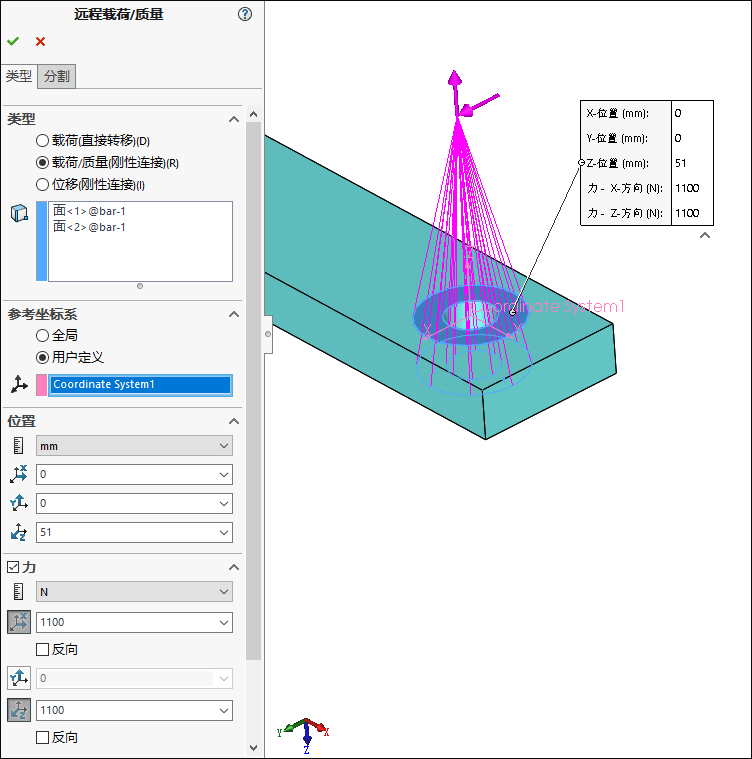Image resolution: width=752 pixels, height=759 pixels.
Task: Collapse the callout table chevron
Action: point(705,235)
